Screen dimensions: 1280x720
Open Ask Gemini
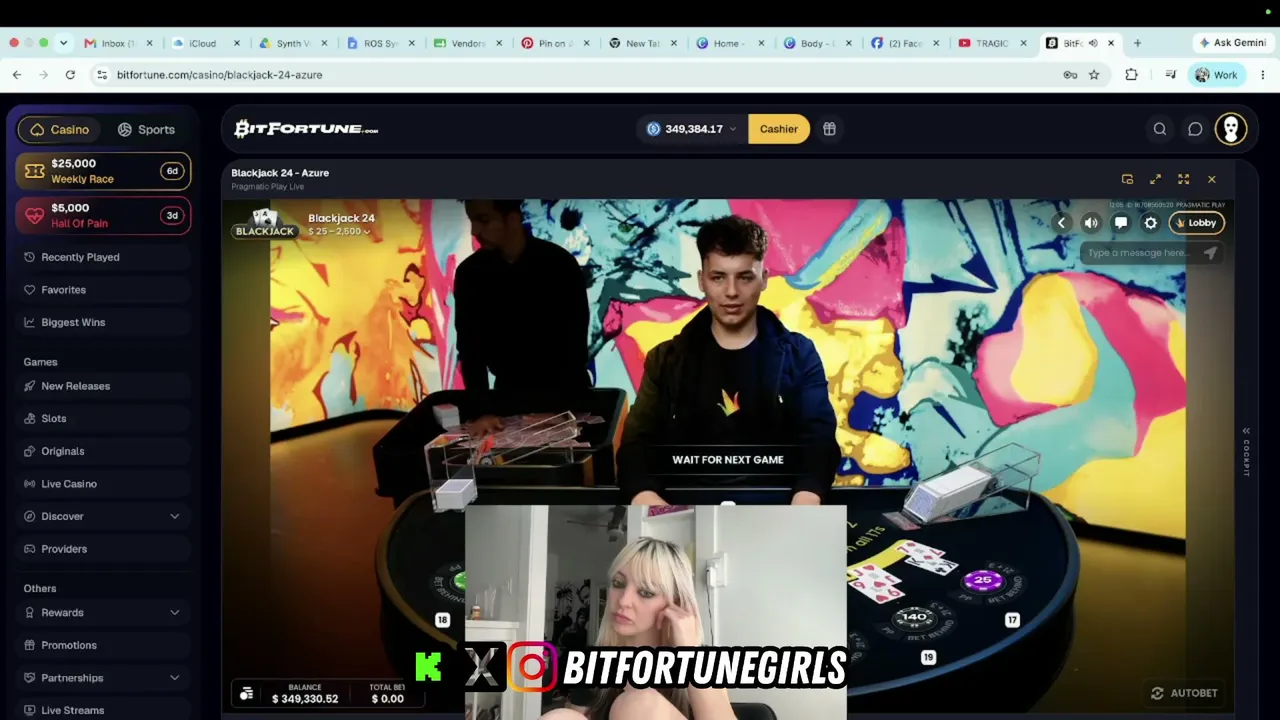pyautogui.click(x=1232, y=43)
